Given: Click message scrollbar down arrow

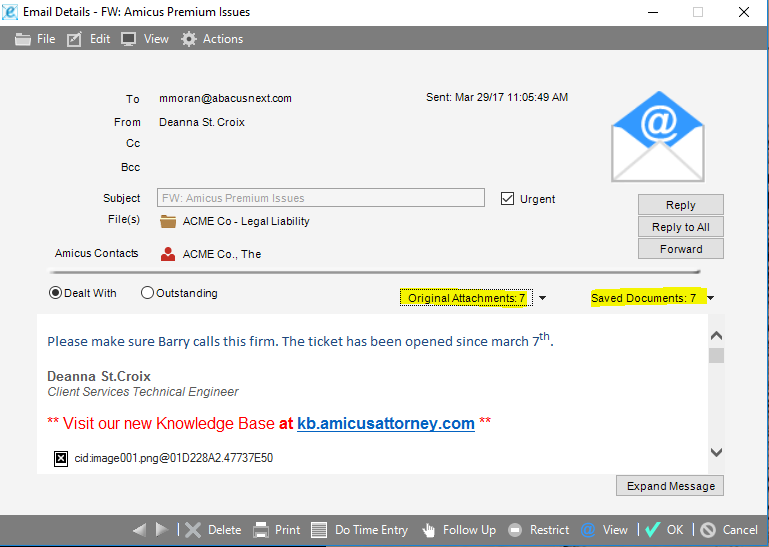Looking at the screenshot, I should point(717,452).
